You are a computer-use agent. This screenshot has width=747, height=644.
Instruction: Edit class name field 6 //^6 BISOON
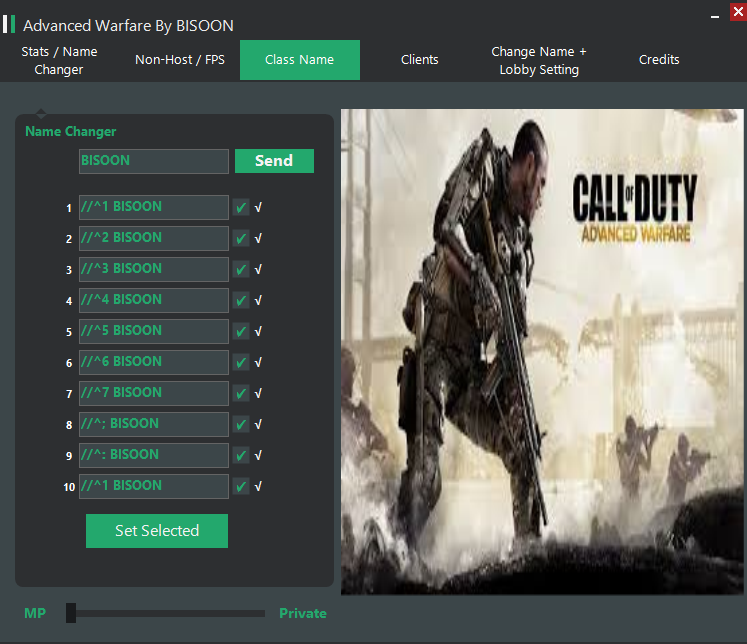[x=154, y=362]
